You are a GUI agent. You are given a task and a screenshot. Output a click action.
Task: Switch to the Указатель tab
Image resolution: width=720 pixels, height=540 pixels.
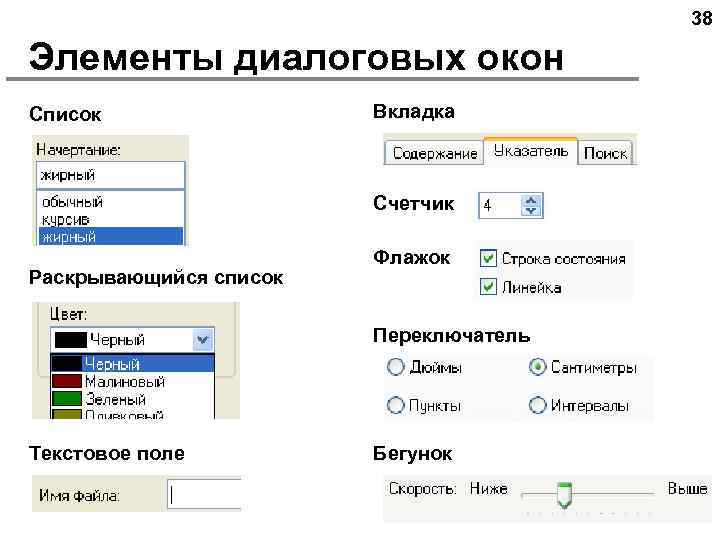tap(530, 151)
